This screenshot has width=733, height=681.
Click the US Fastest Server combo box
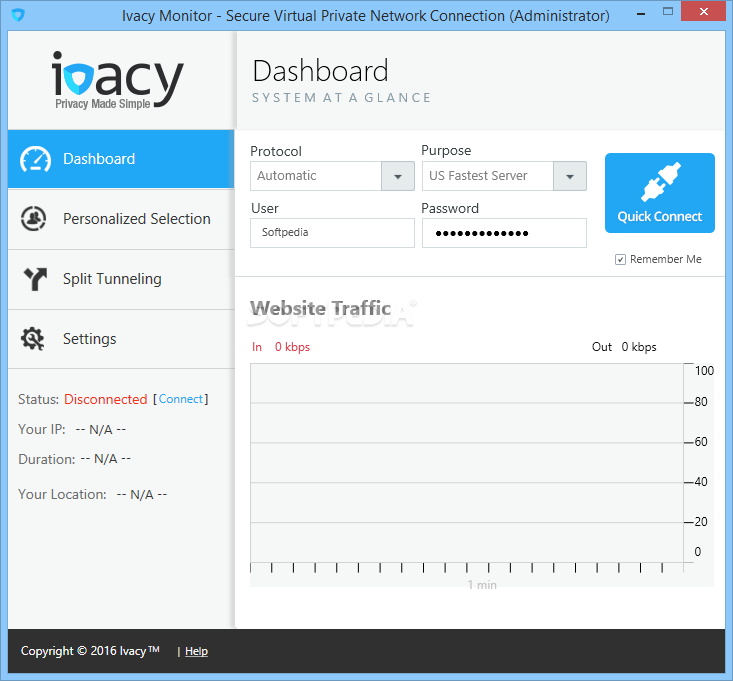pos(504,176)
